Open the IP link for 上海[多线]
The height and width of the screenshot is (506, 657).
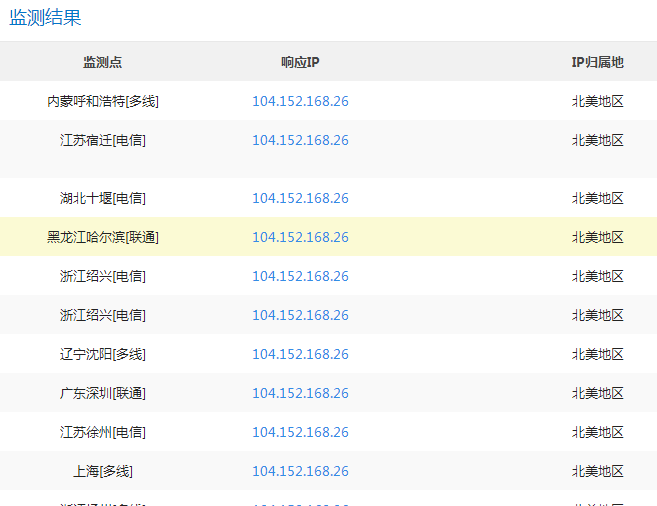pos(300,471)
